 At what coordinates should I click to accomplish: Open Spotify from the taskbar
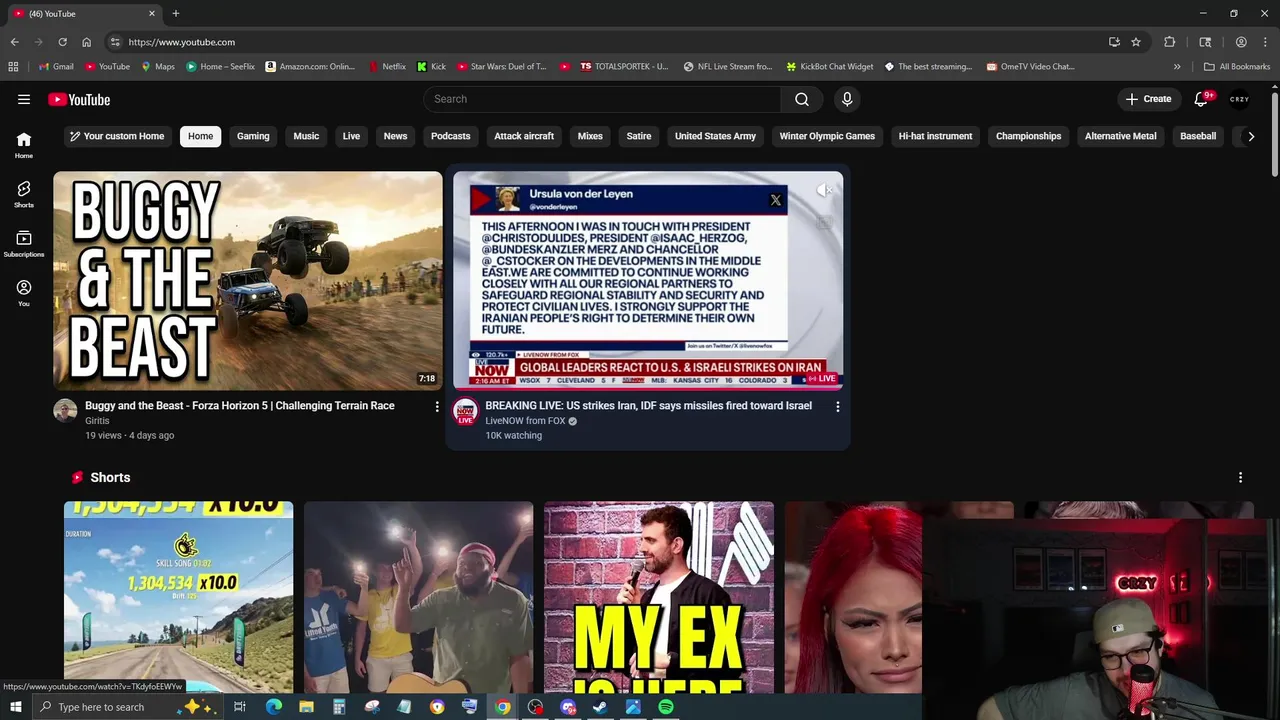(x=666, y=707)
